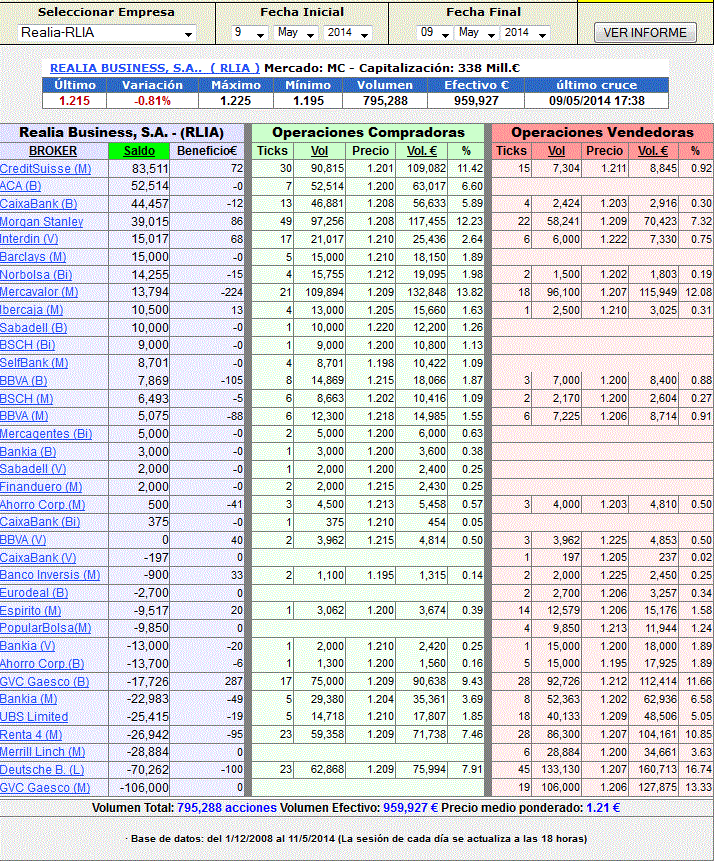This screenshot has height=861, width=714.
Task: Open PopularBolsa(M) broker link
Action: (46, 628)
